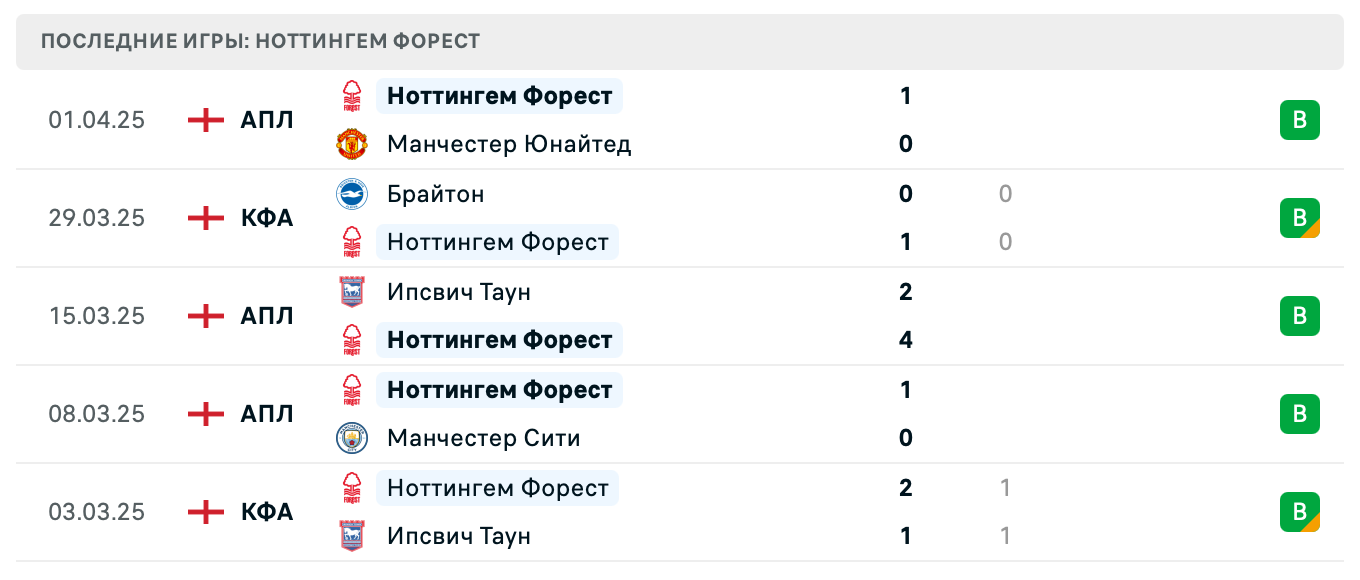
Task: Click the В result badge for the Manchester City match
Action: tap(1300, 414)
